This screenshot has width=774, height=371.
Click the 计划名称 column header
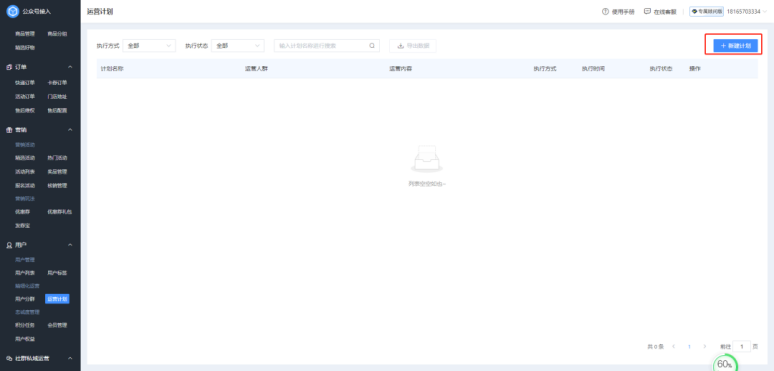[112, 69]
